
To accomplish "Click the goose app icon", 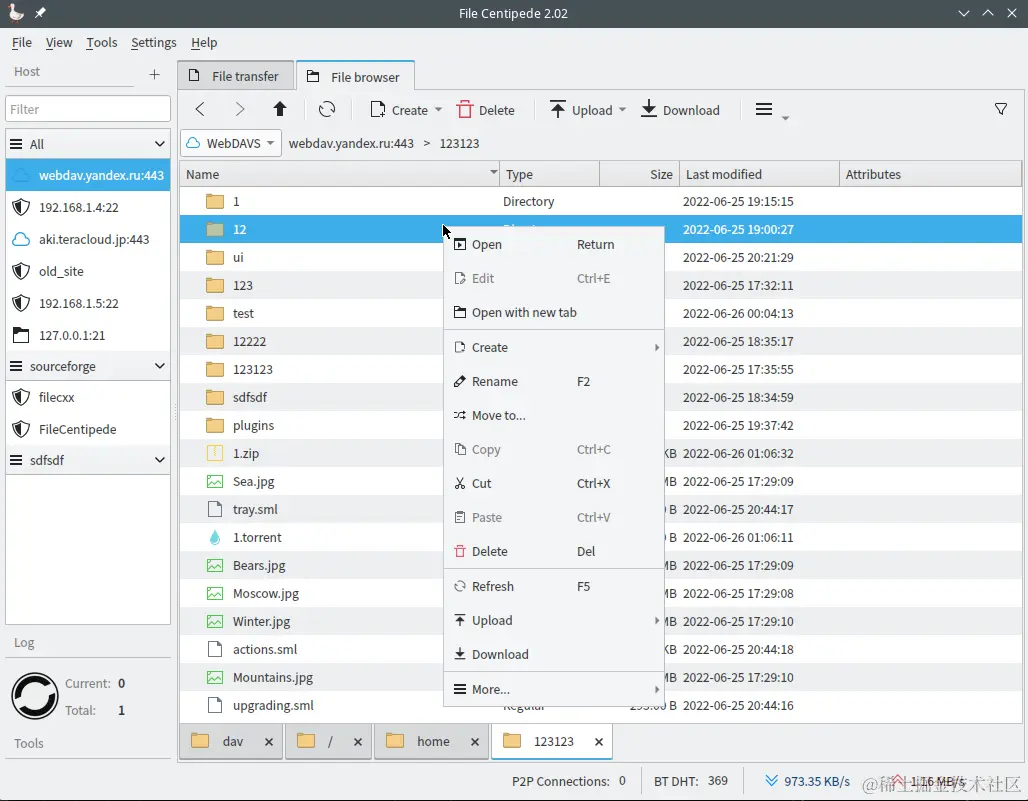I will coord(16,12).
